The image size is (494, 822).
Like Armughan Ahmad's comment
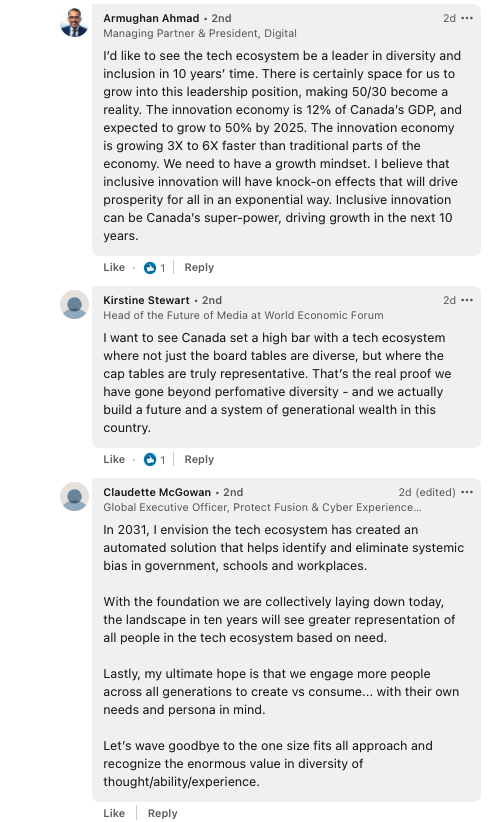click(114, 267)
